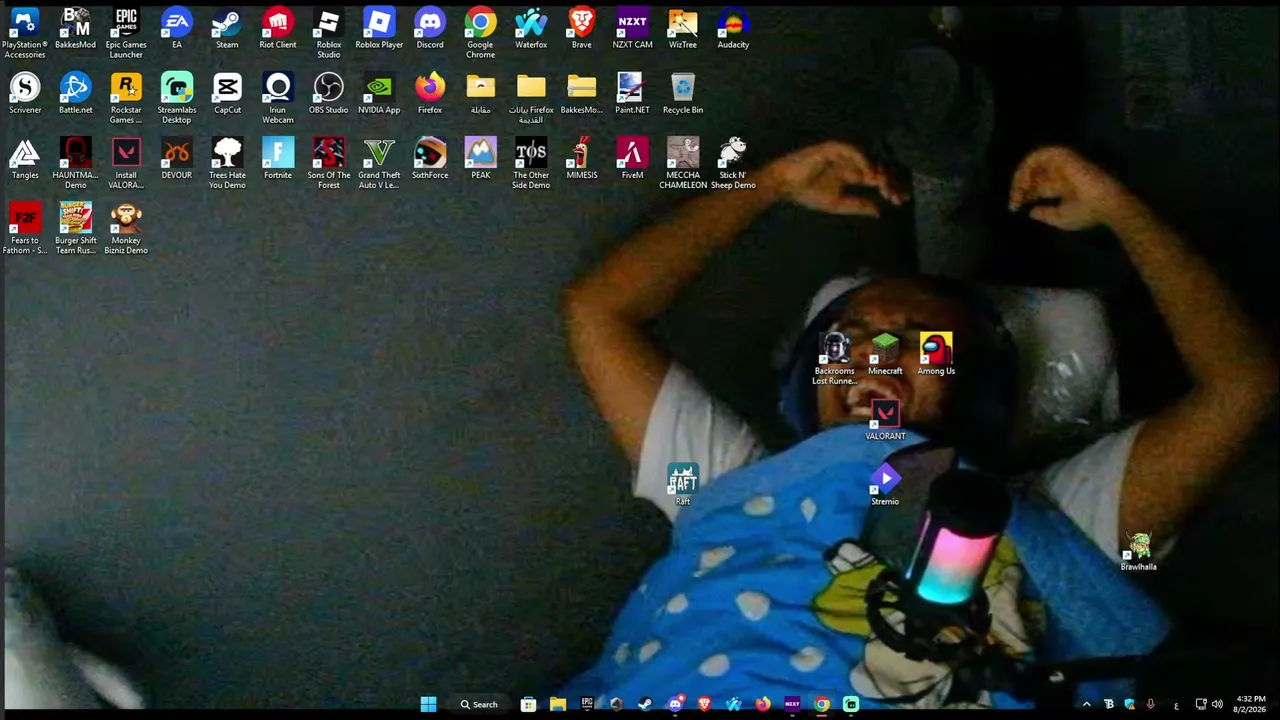Image resolution: width=1280 pixels, height=720 pixels.
Task: Select Epic Games Launcher desktop icon
Action: (x=126, y=32)
